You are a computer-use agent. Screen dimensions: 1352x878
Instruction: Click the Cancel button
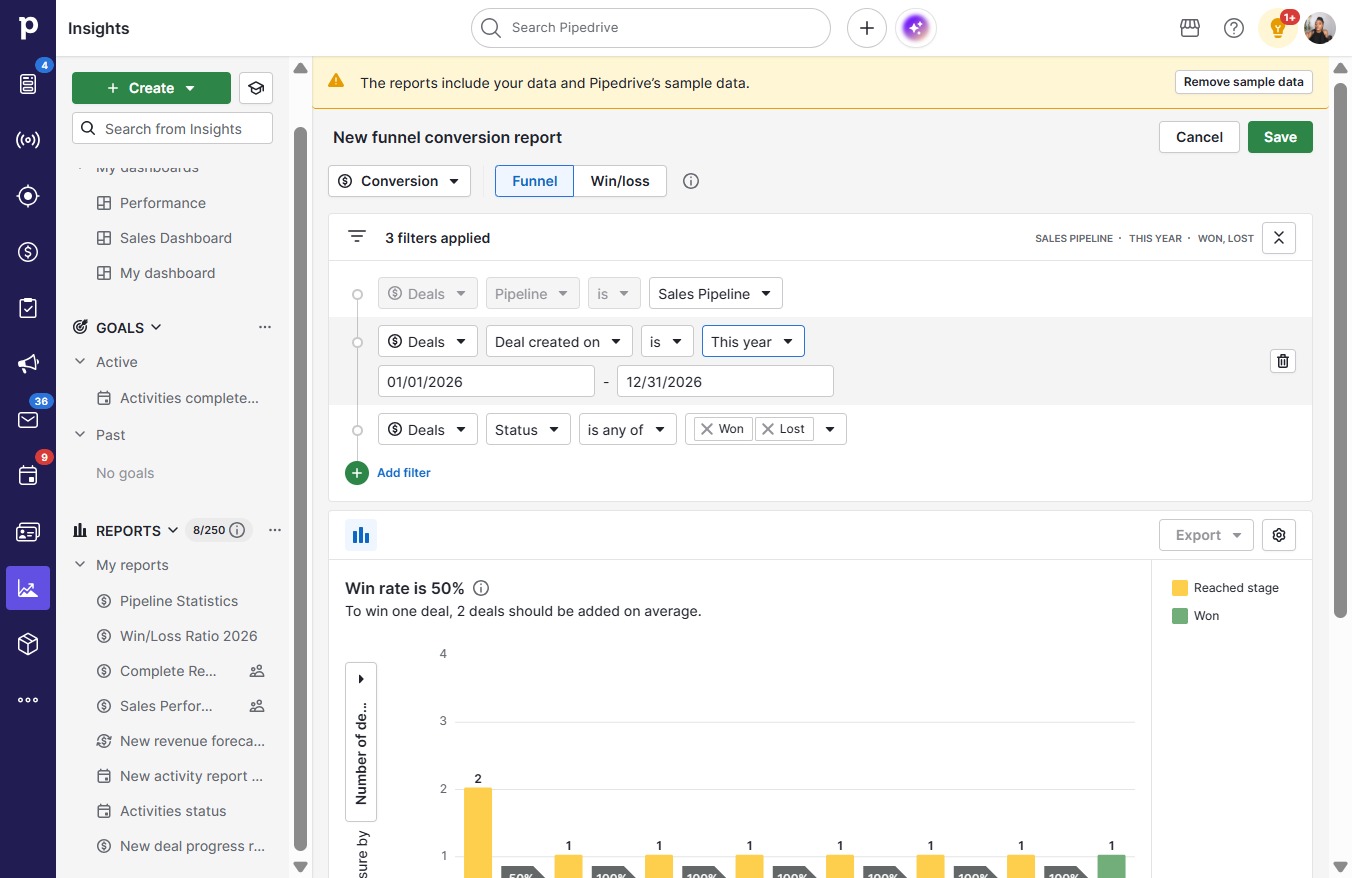1199,137
